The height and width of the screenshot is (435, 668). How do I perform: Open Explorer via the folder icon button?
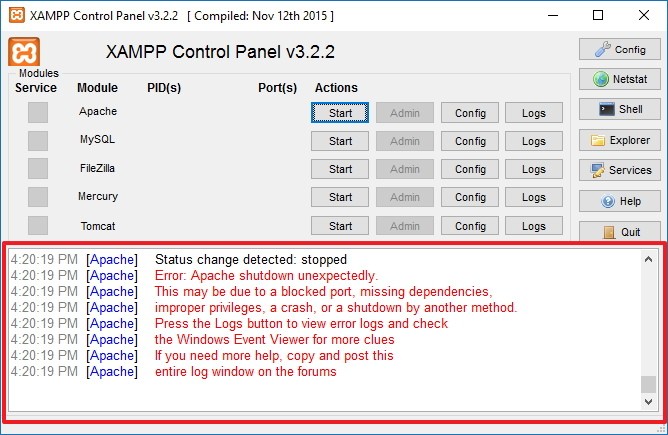click(x=620, y=140)
